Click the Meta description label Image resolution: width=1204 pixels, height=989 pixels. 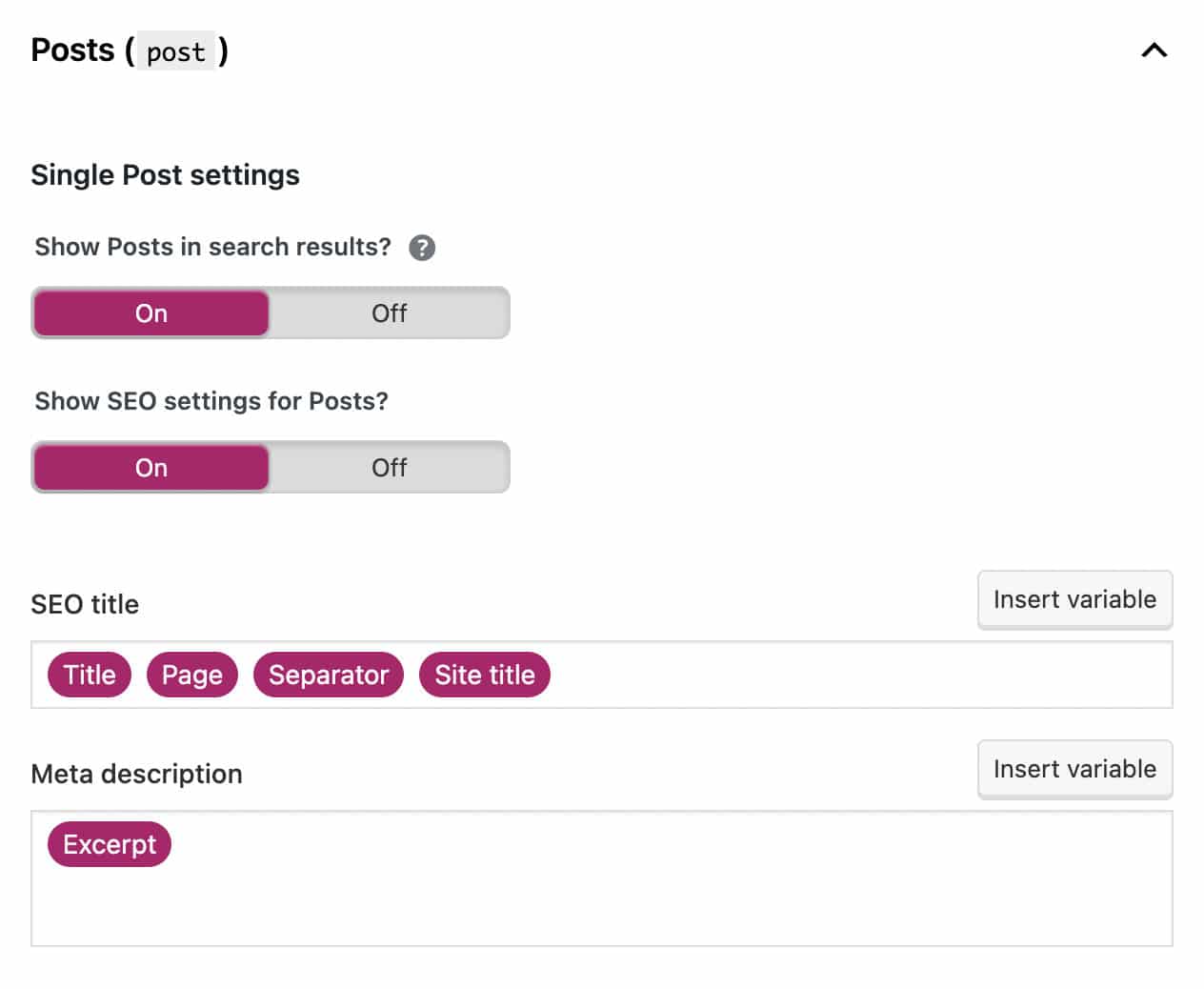coord(137,774)
